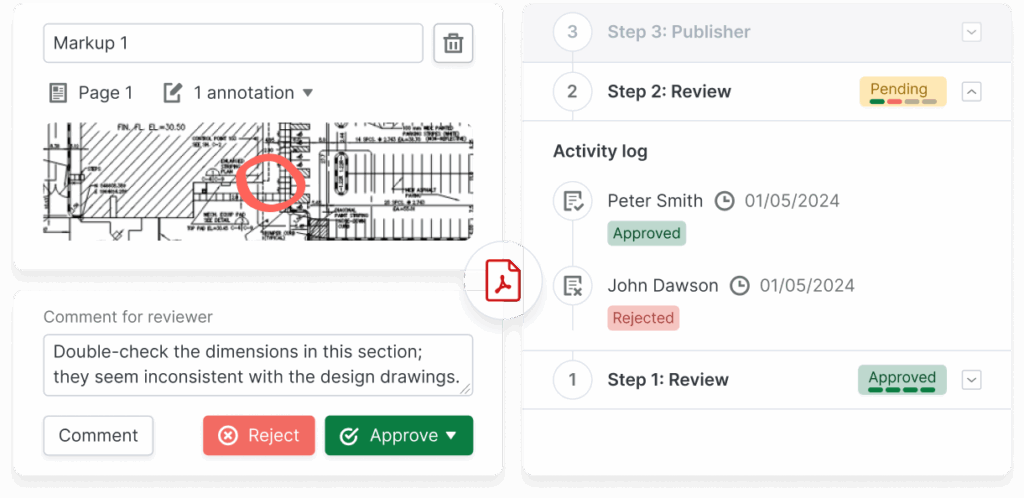Click Peter Smith's approved document icon

click(x=572, y=201)
